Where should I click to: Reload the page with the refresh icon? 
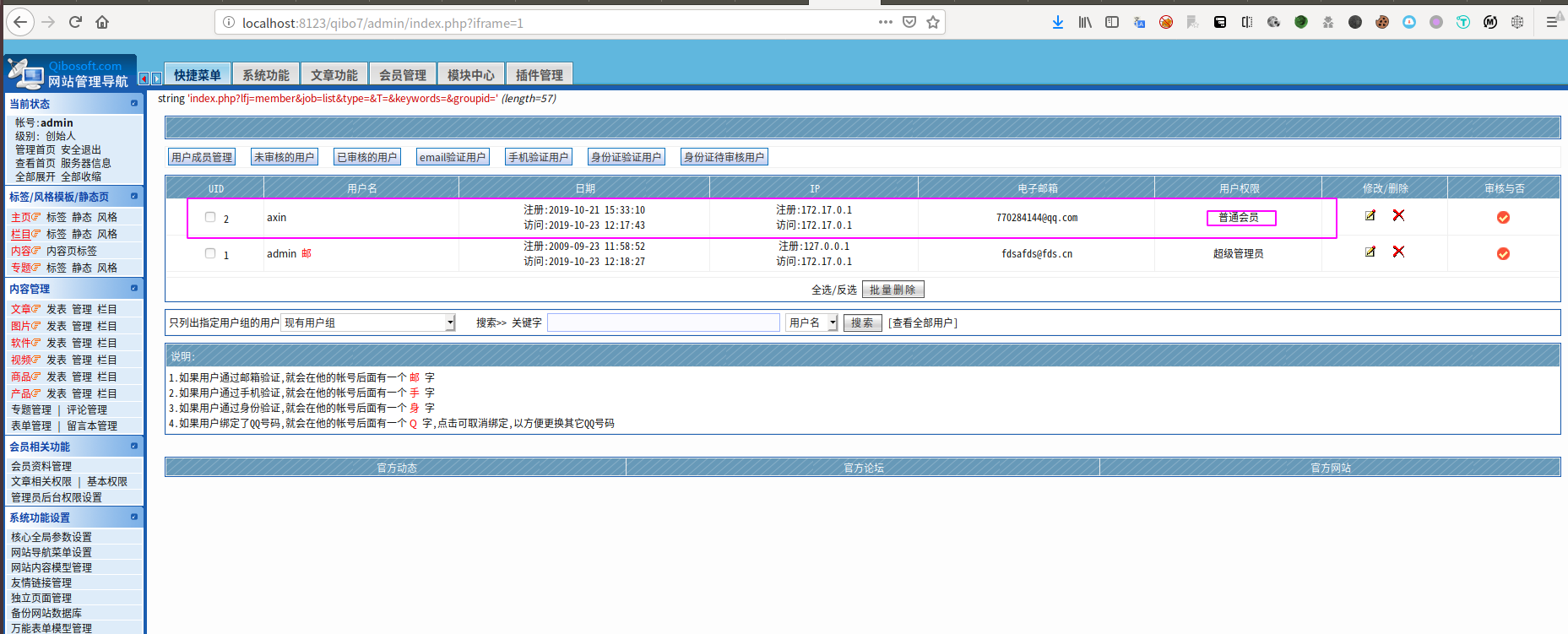[x=75, y=22]
